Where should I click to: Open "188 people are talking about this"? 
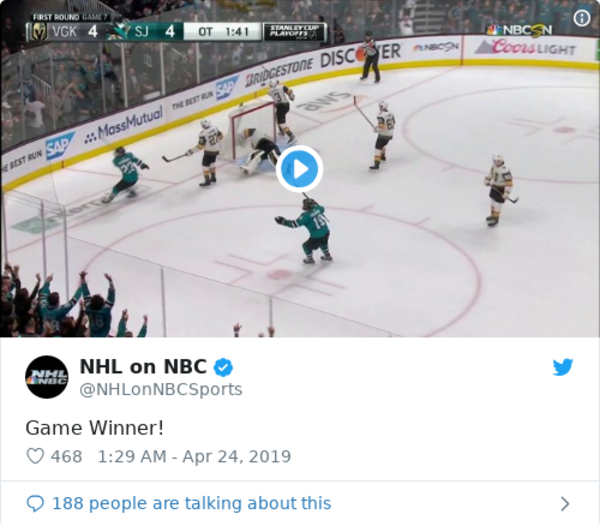coord(191,503)
